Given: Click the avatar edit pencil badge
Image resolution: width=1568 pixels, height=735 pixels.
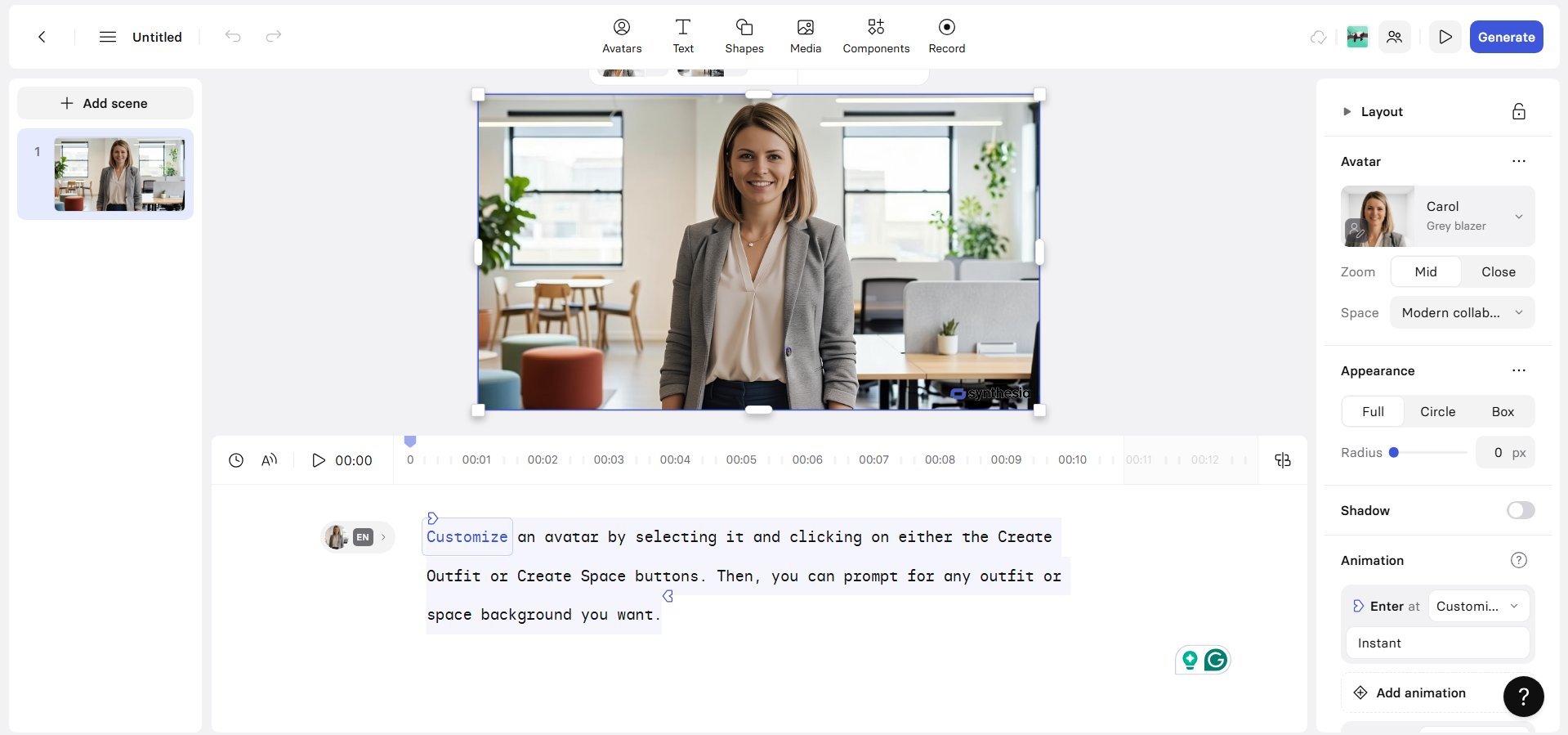Looking at the screenshot, I should point(1356,232).
